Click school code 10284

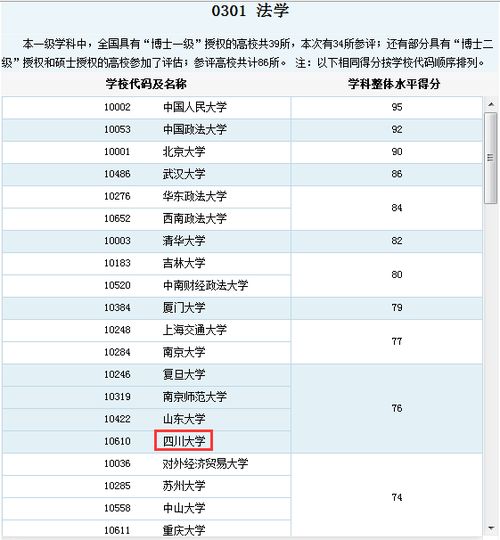click(x=117, y=352)
